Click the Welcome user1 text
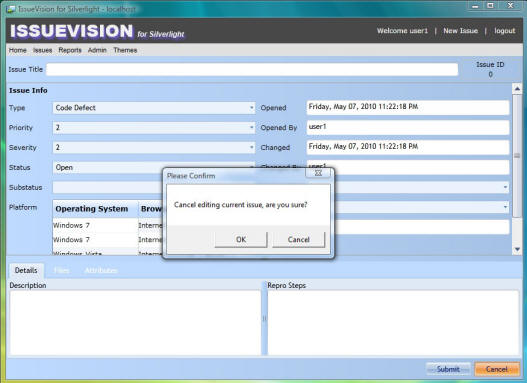Screen dimensions: 527x383 [x=402, y=31]
